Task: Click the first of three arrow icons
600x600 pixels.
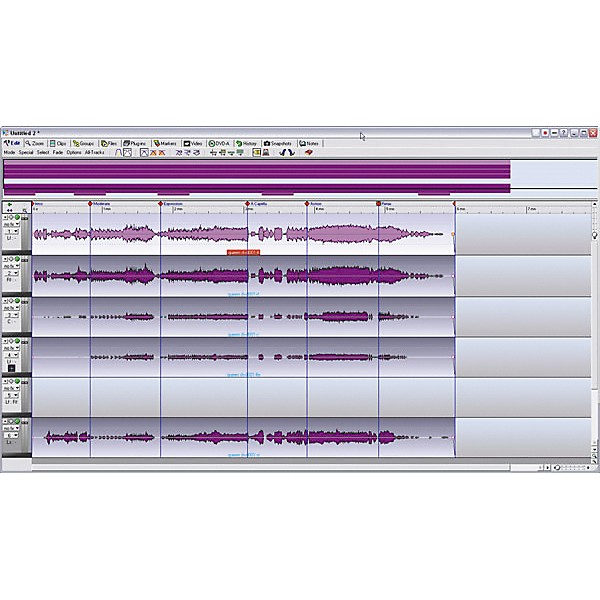Action: point(179,153)
